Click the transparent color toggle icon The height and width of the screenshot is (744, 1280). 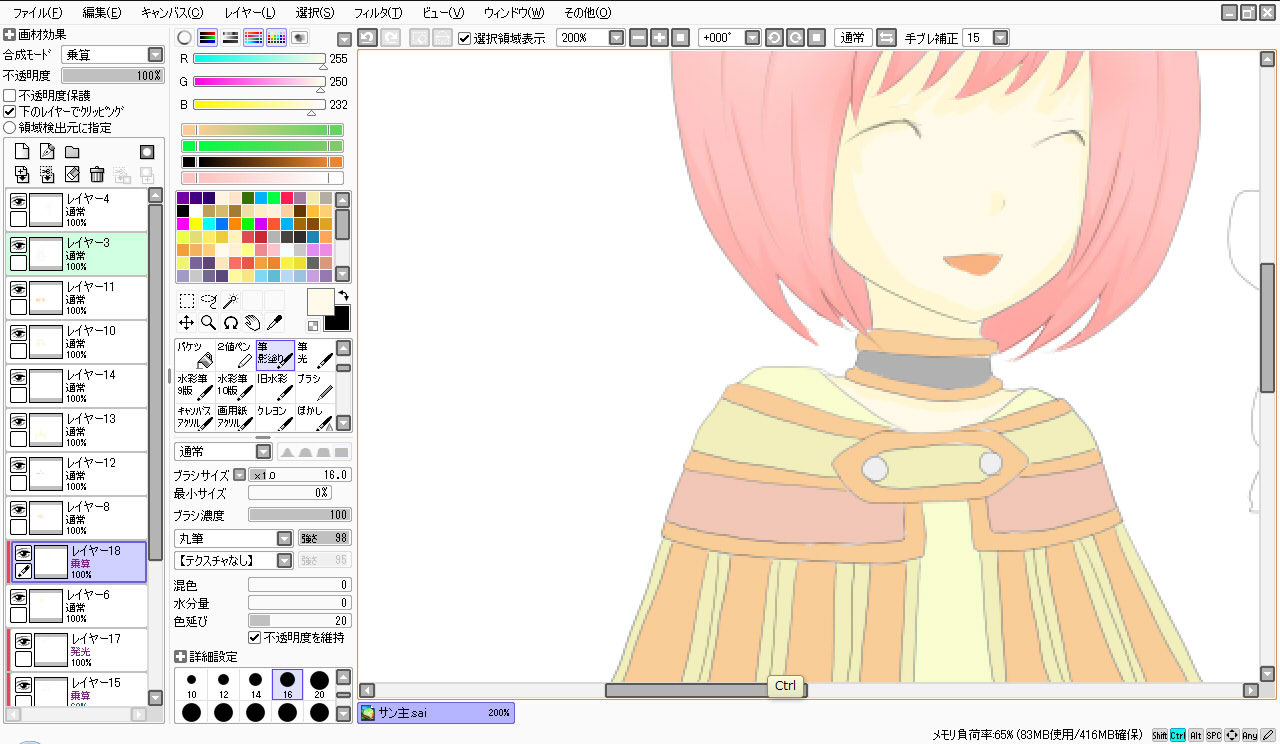click(x=313, y=325)
